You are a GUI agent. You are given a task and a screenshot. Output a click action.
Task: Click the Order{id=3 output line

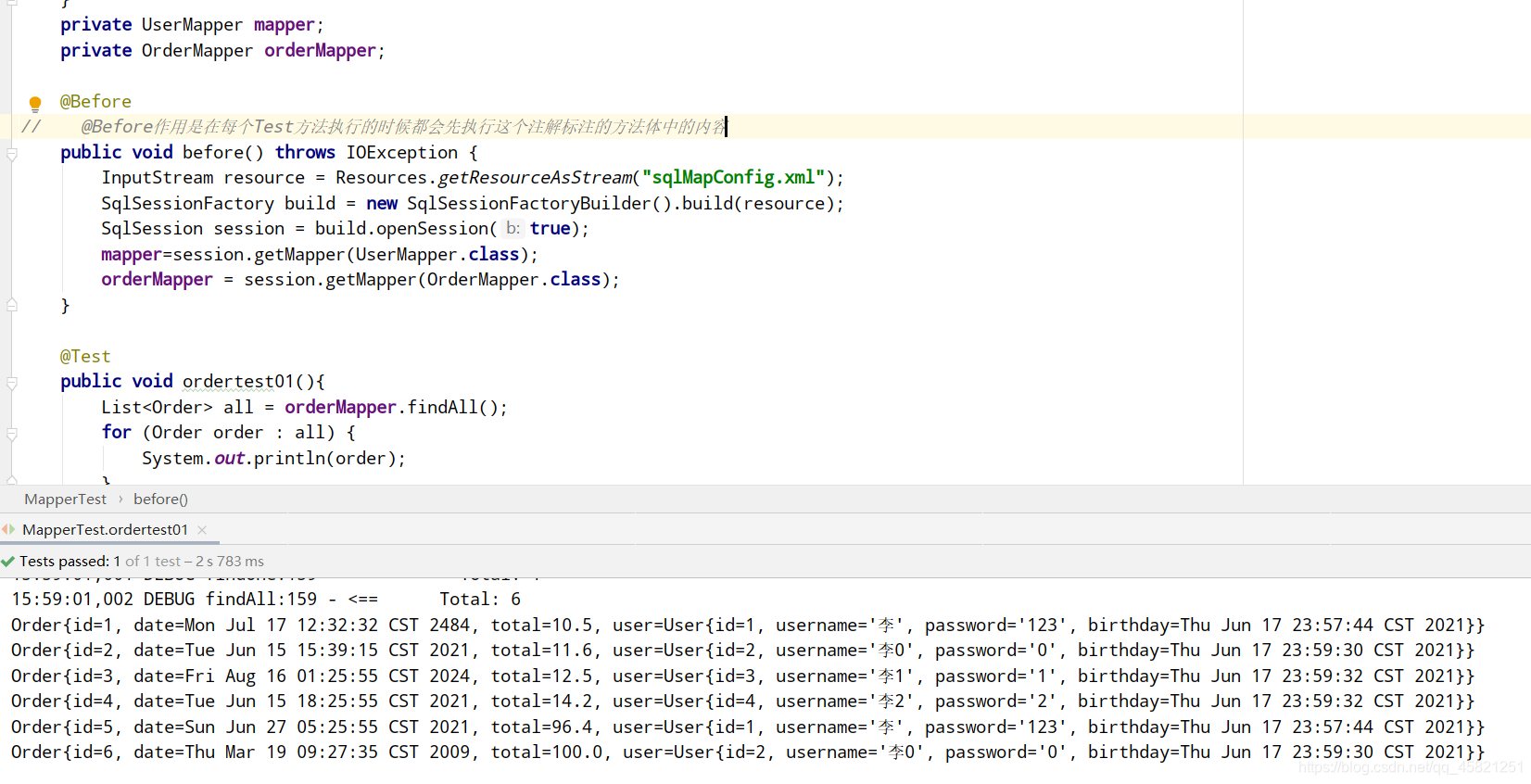pos(742,677)
